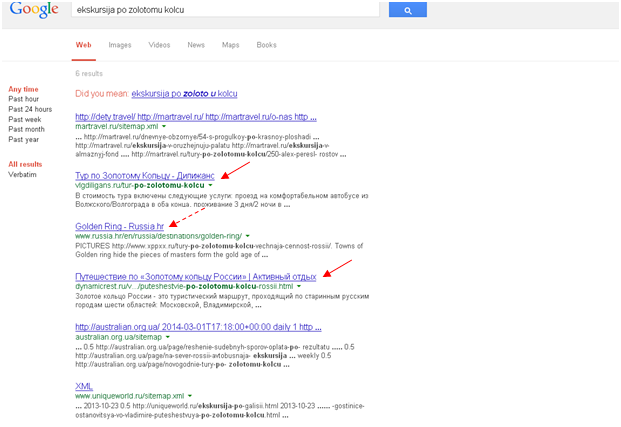
Task: Select the Maps tab
Action: point(231,45)
